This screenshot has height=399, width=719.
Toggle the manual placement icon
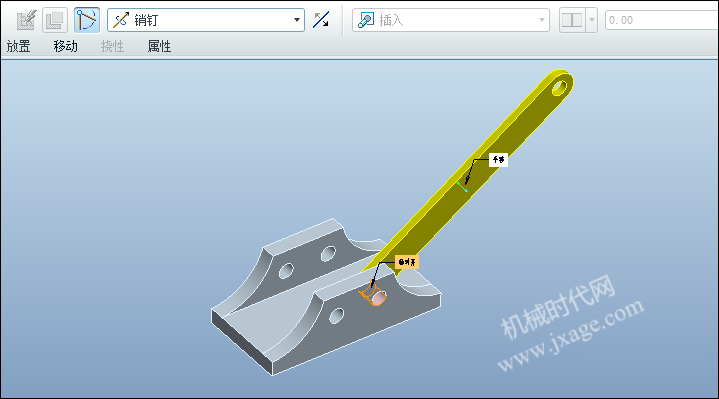55,20
